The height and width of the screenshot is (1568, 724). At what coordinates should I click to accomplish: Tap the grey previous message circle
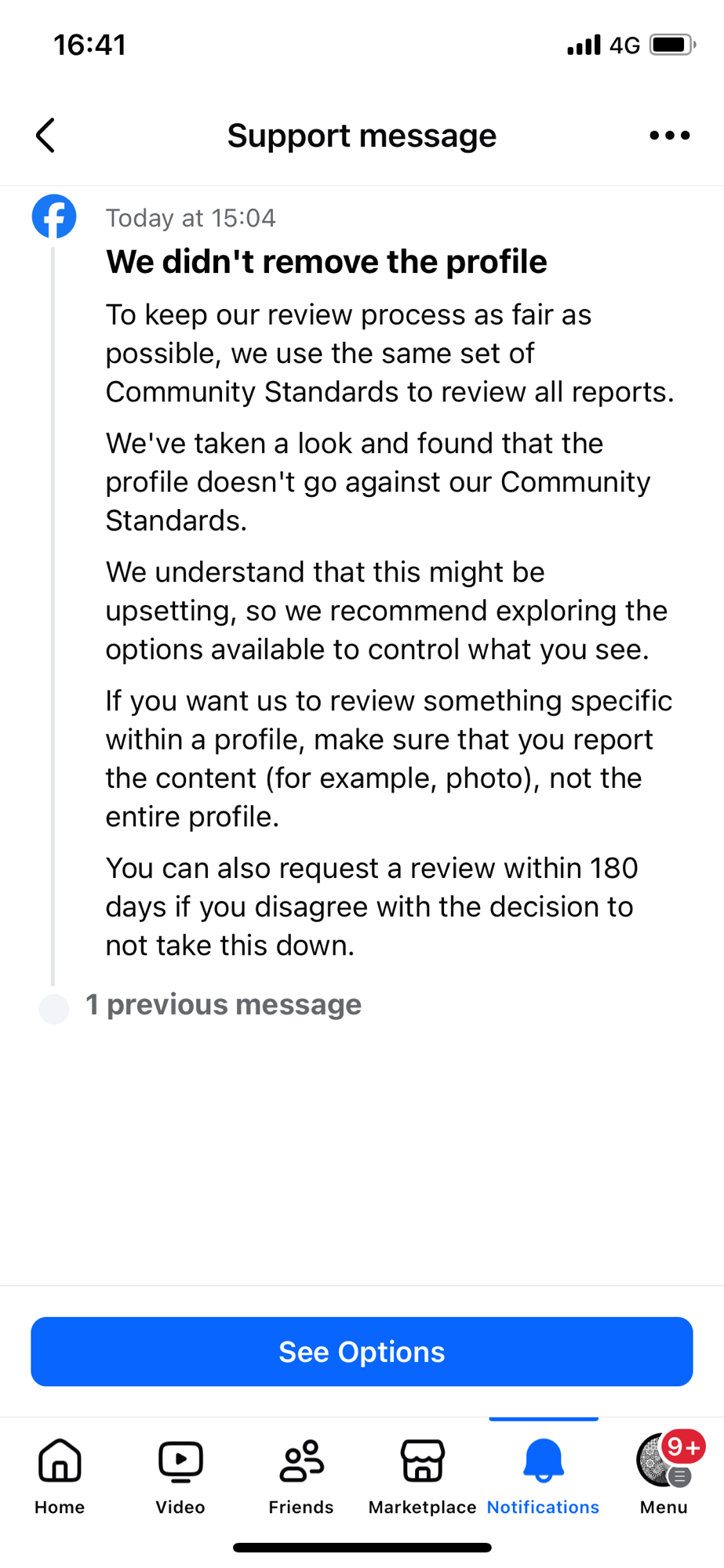pos(54,1008)
